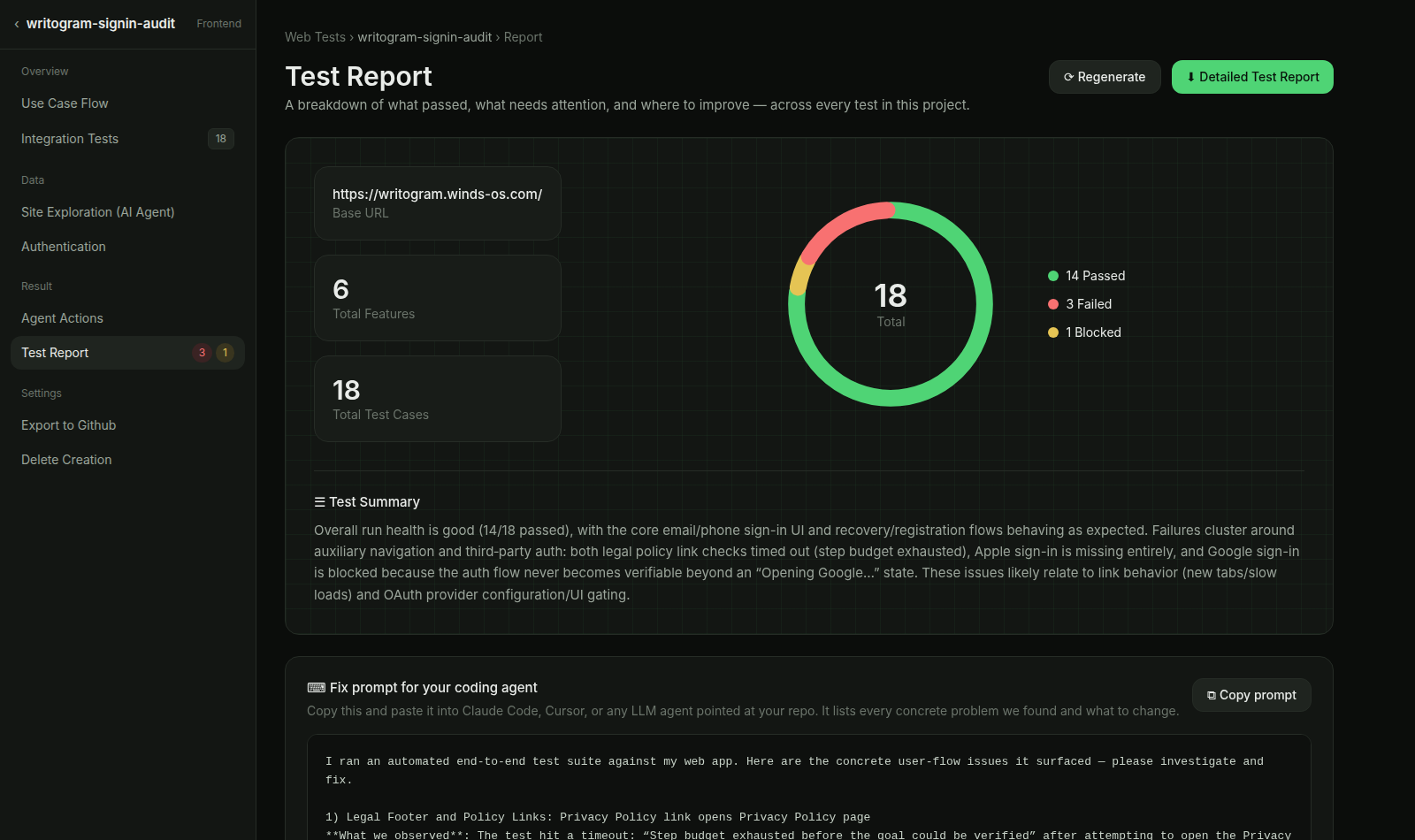Screen dimensions: 1415x840
Task: Click the 14 Passed legend entry
Action: [1087, 276]
